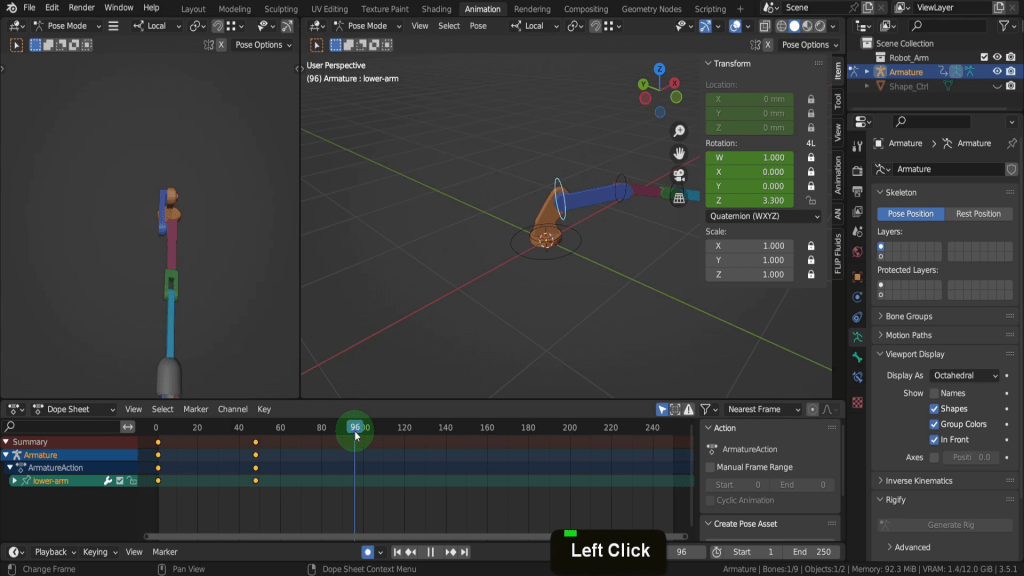Click the zoom magnifier icon in viewport

point(679,131)
